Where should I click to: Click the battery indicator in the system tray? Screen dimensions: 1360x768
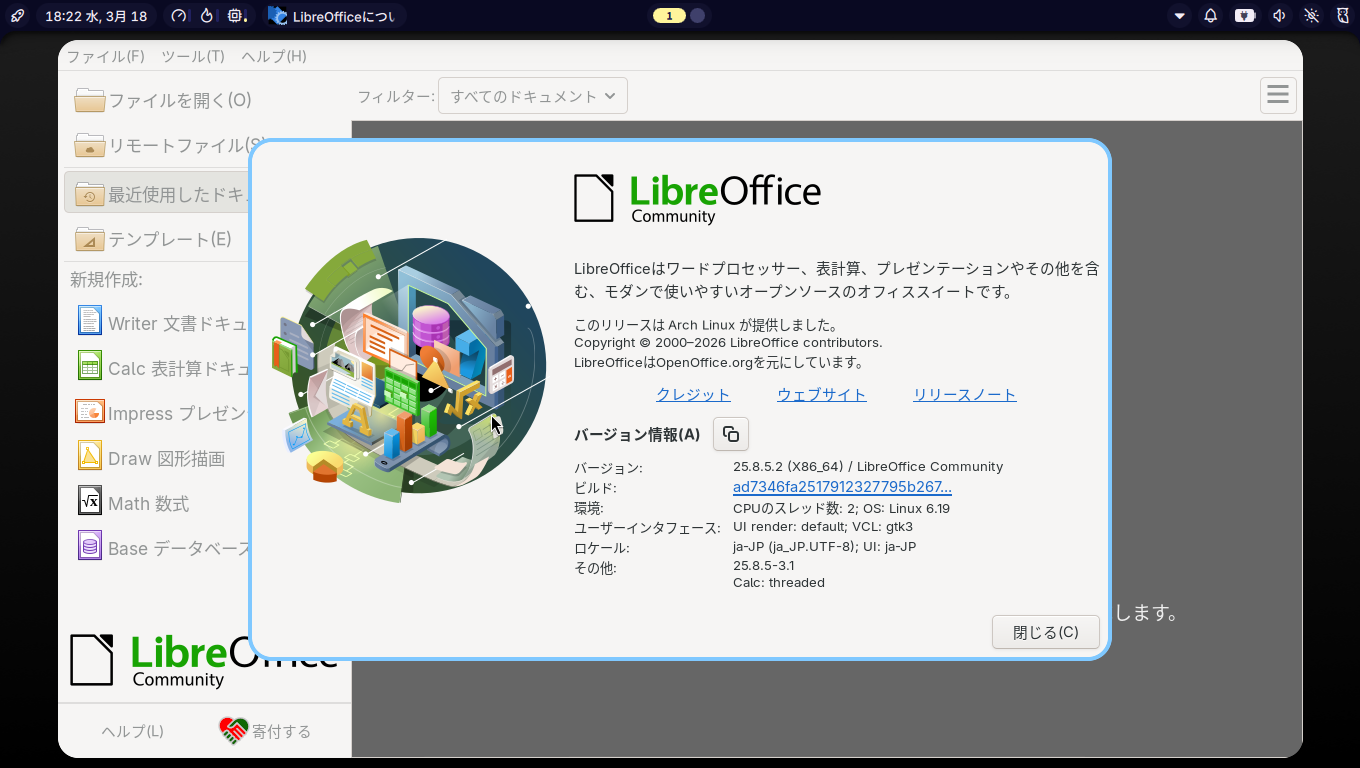[1244, 16]
